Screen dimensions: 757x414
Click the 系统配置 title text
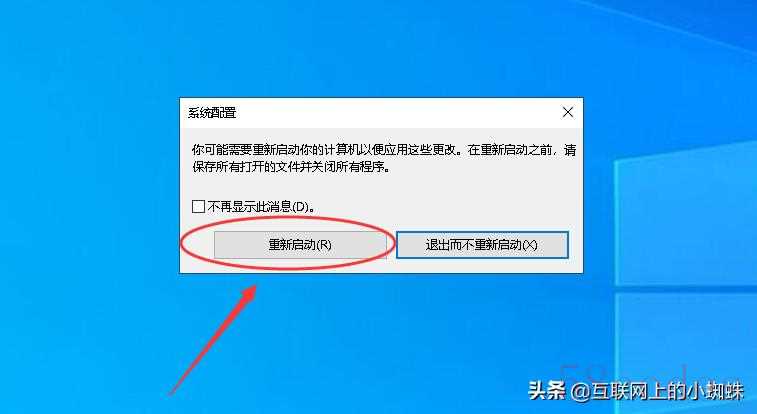coord(212,113)
